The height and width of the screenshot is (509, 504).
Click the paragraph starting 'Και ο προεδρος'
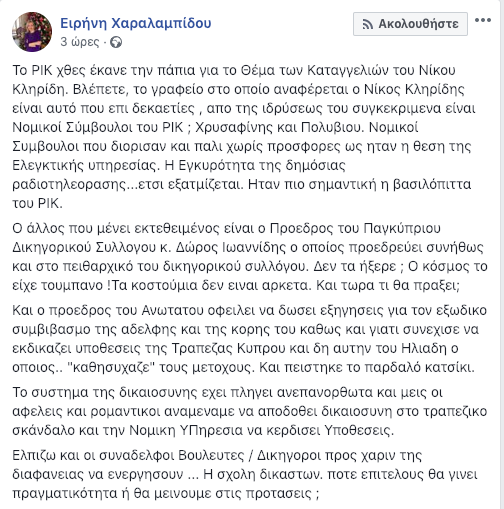pos(250,339)
